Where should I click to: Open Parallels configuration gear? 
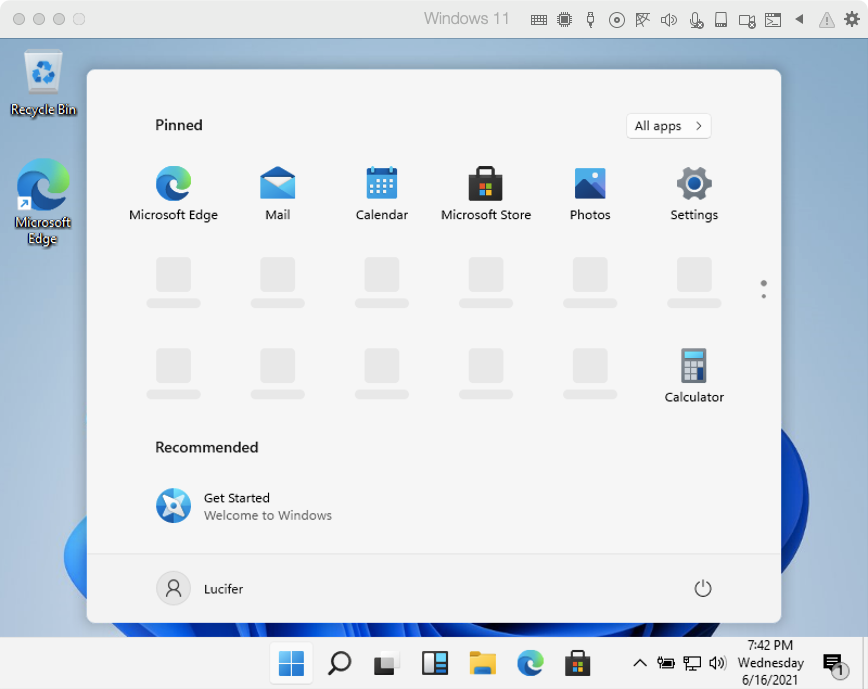pyautogui.click(x=852, y=19)
